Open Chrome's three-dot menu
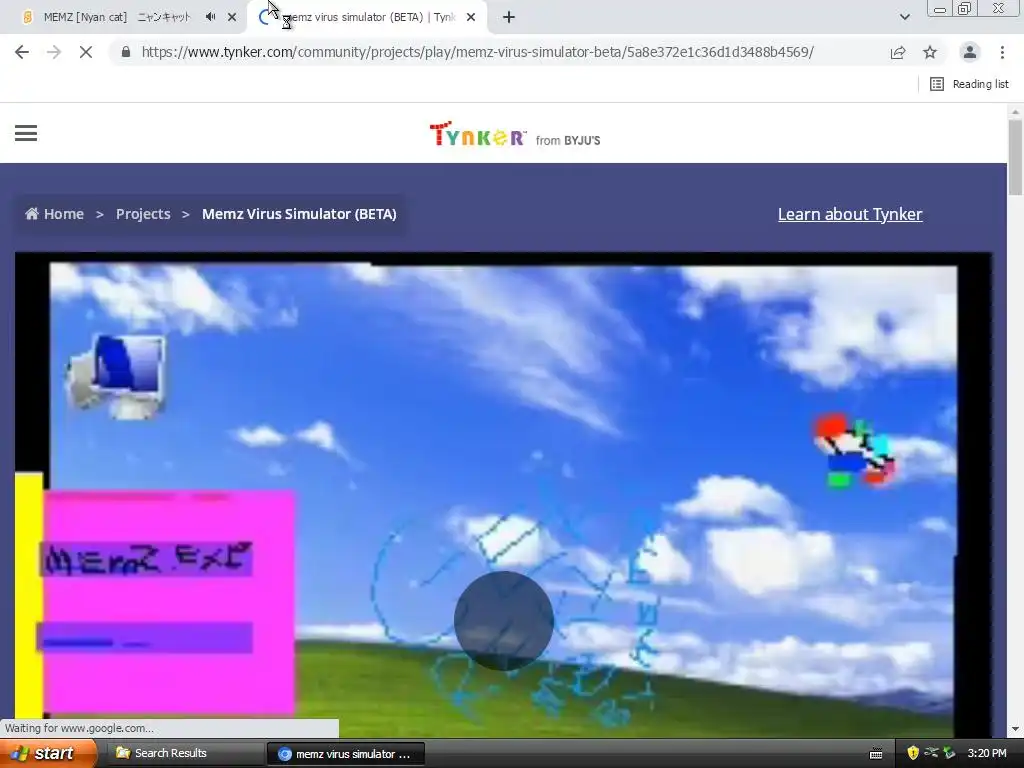 click(x=1002, y=52)
